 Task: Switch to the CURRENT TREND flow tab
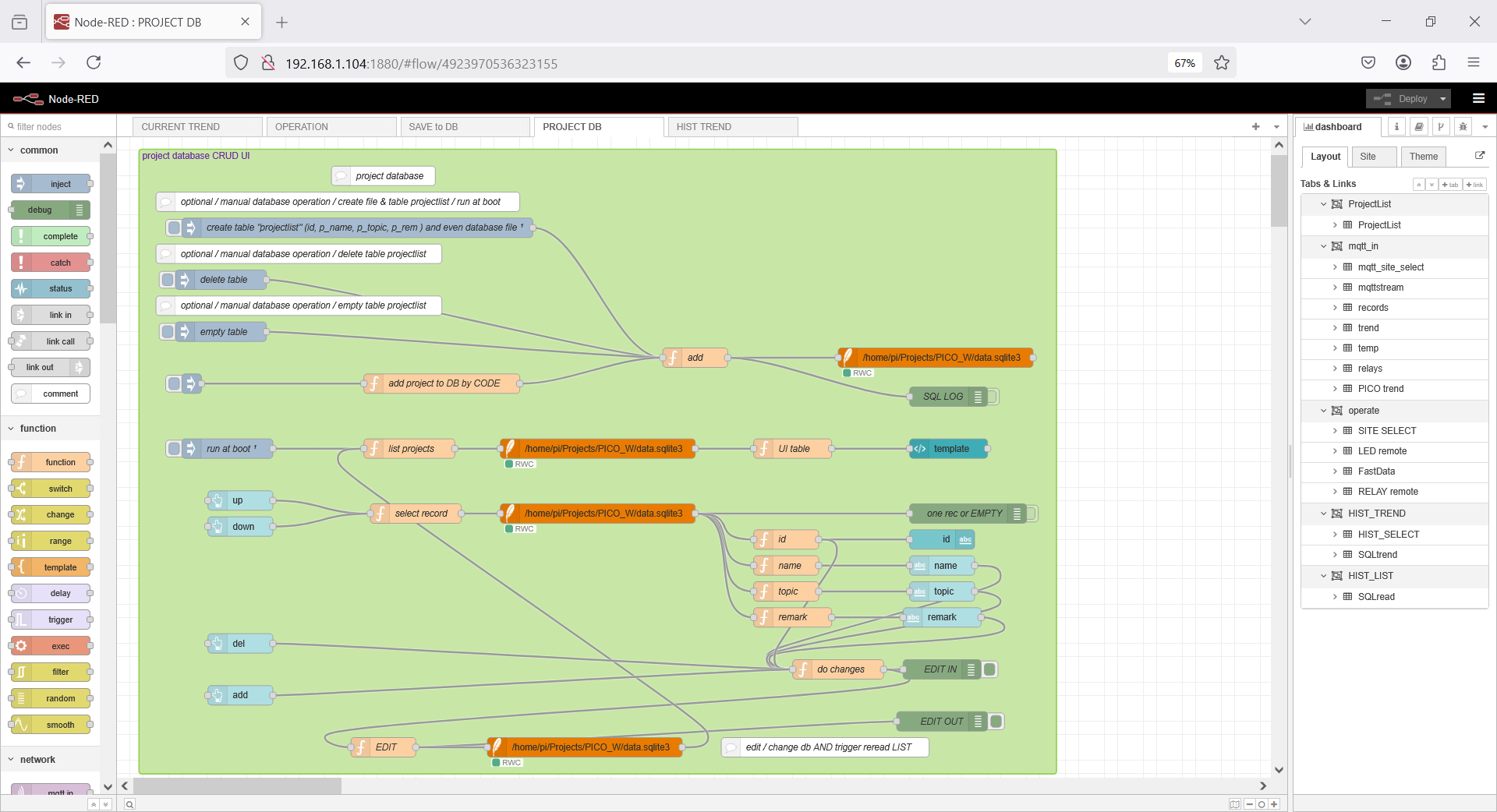tap(197, 127)
